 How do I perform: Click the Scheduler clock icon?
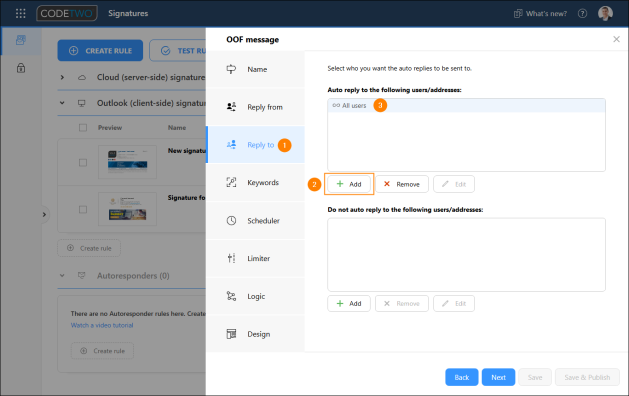click(231, 220)
